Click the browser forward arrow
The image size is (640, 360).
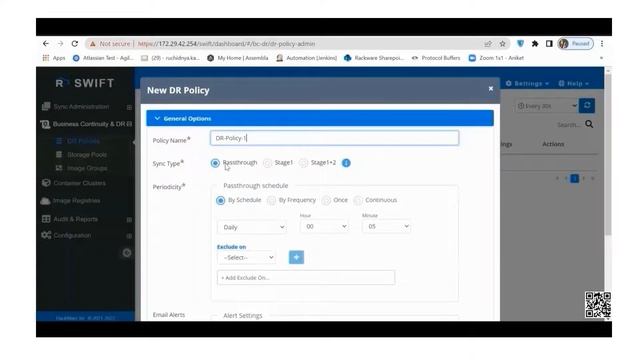[x=60, y=44]
